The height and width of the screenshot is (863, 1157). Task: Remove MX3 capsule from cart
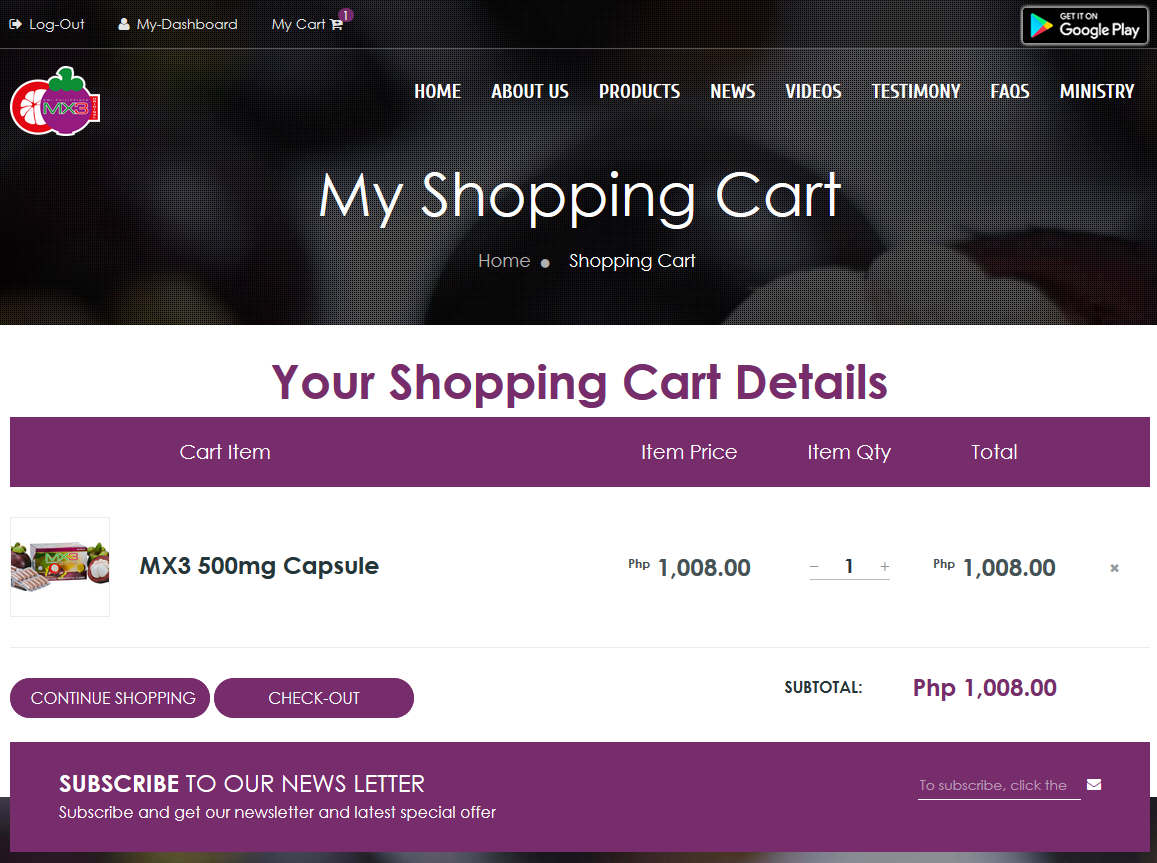[1114, 568]
